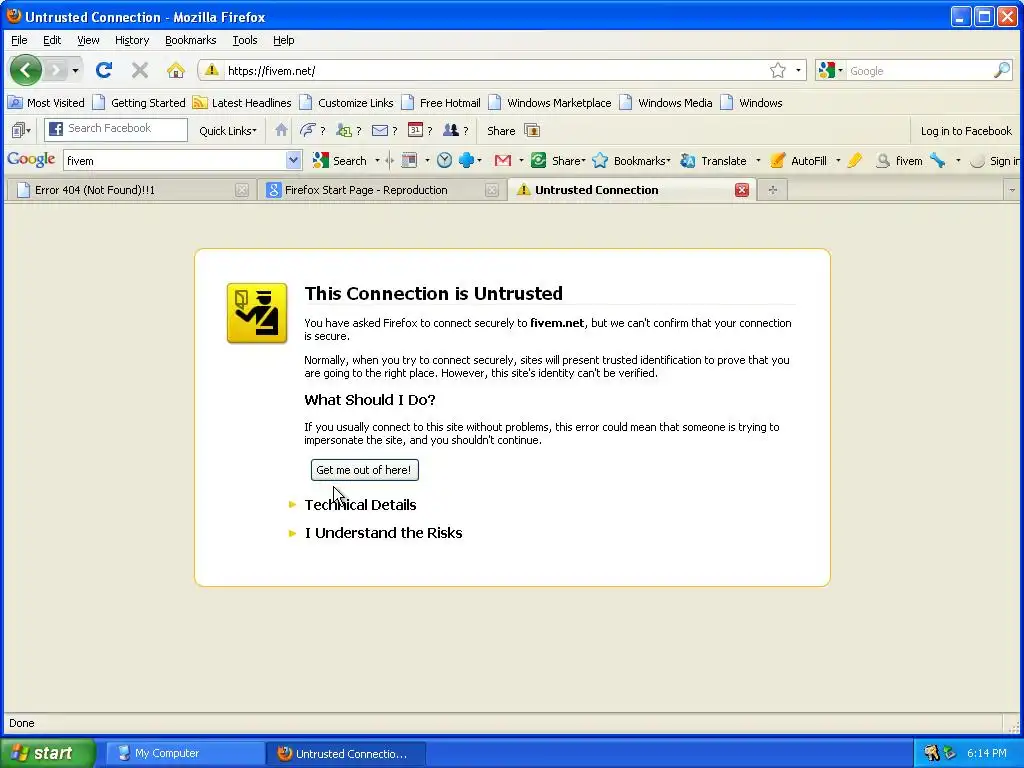This screenshot has height=768, width=1024.
Task: Open Latest Headlines feed bookmark
Action: [242, 103]
